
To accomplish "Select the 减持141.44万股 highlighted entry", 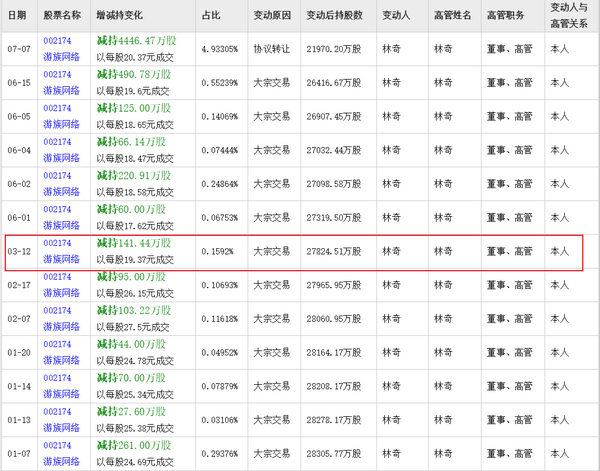I will [133, 243].
